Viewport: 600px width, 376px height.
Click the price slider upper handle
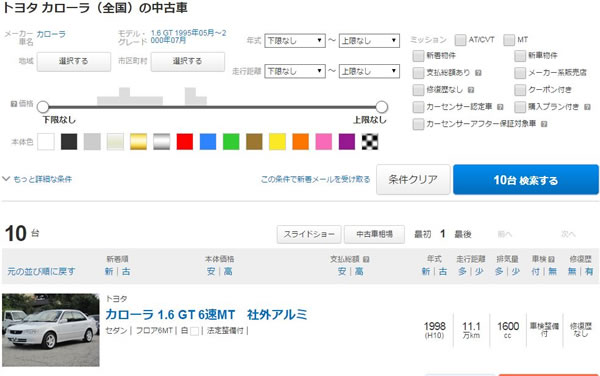pos(382,107)
